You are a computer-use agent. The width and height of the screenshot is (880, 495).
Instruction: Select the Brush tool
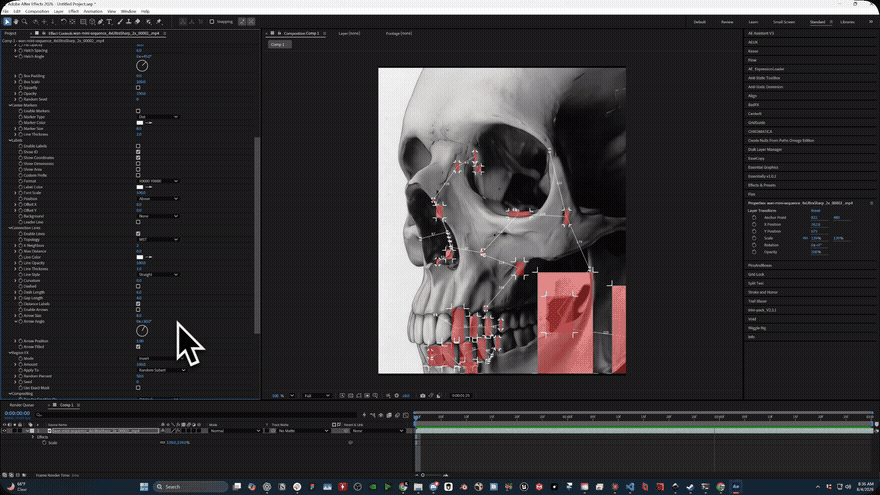point(120,22)
